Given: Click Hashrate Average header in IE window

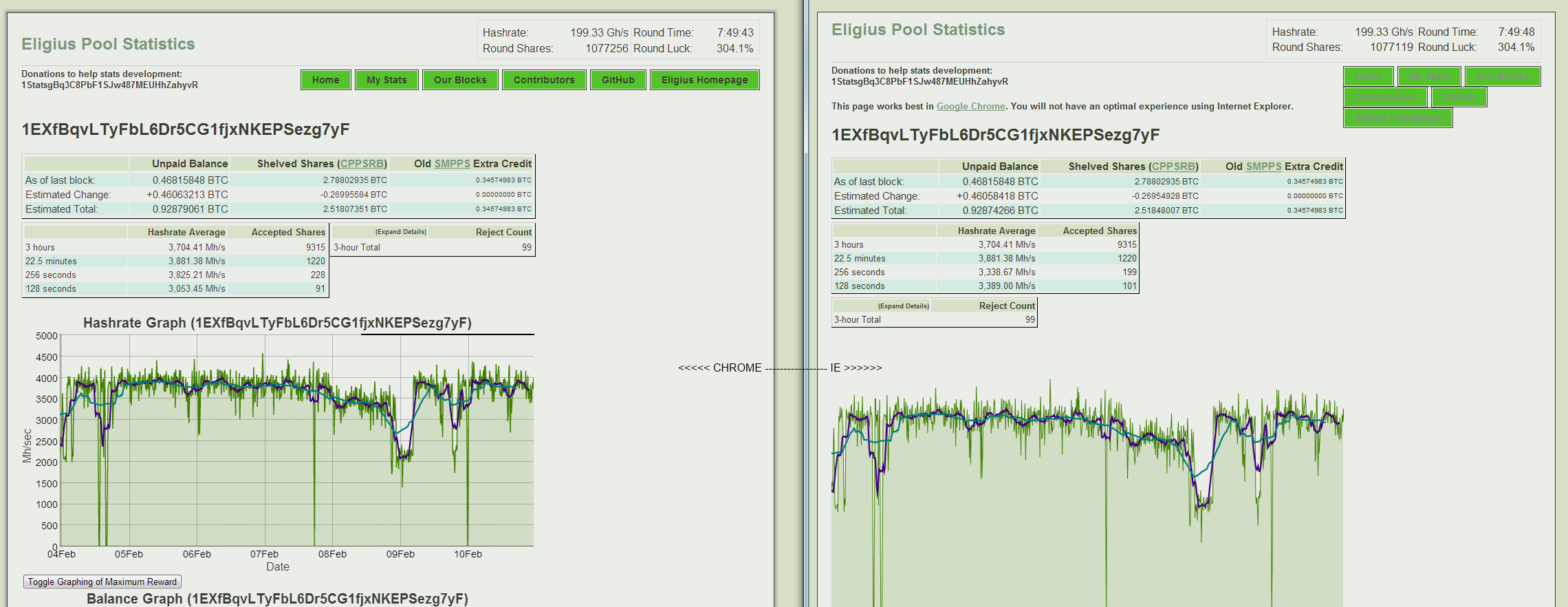Looking at the screenshot, I should pos(997,231).
